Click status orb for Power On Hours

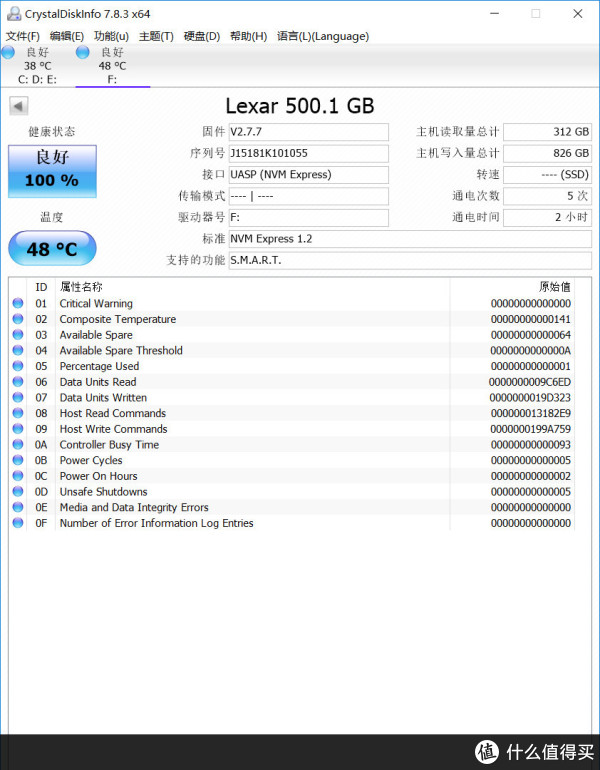tap(18, 476)
